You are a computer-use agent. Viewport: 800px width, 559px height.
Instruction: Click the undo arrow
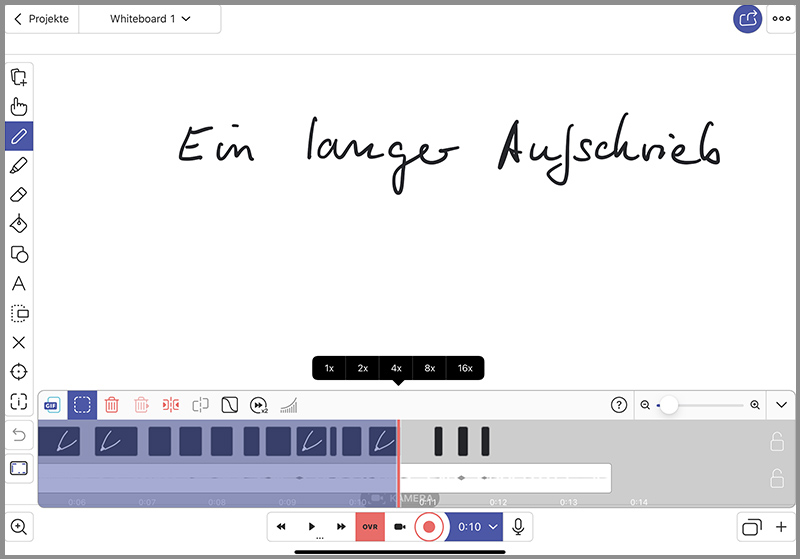point(19,435)
